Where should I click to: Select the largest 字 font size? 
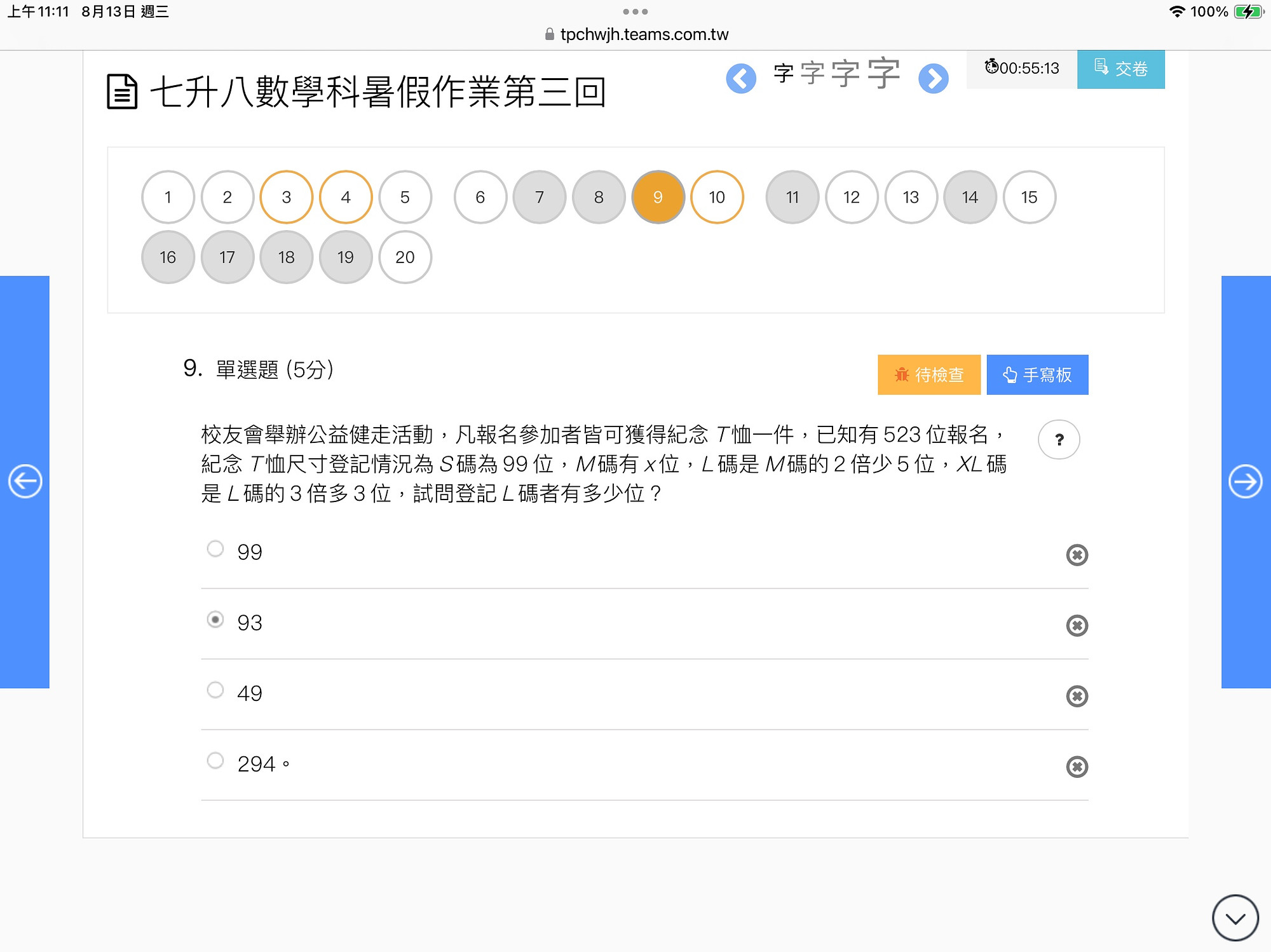point(884,72)
